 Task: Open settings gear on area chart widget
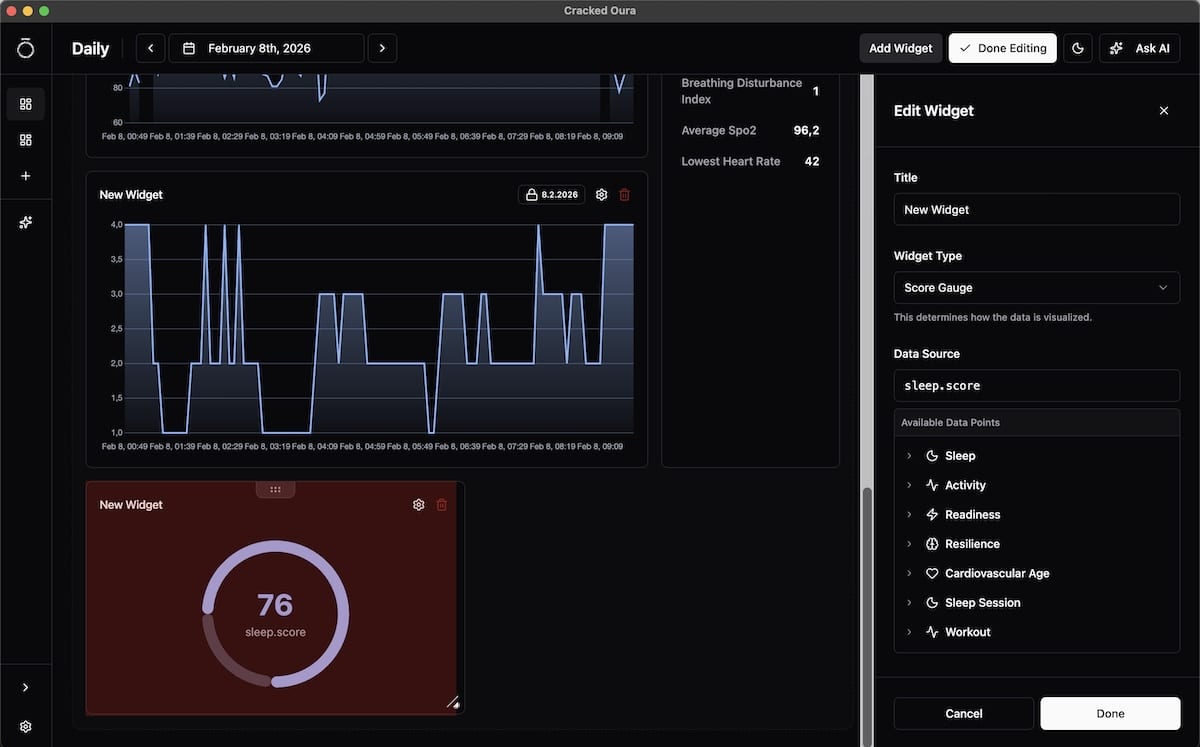[x=601, y=195]
